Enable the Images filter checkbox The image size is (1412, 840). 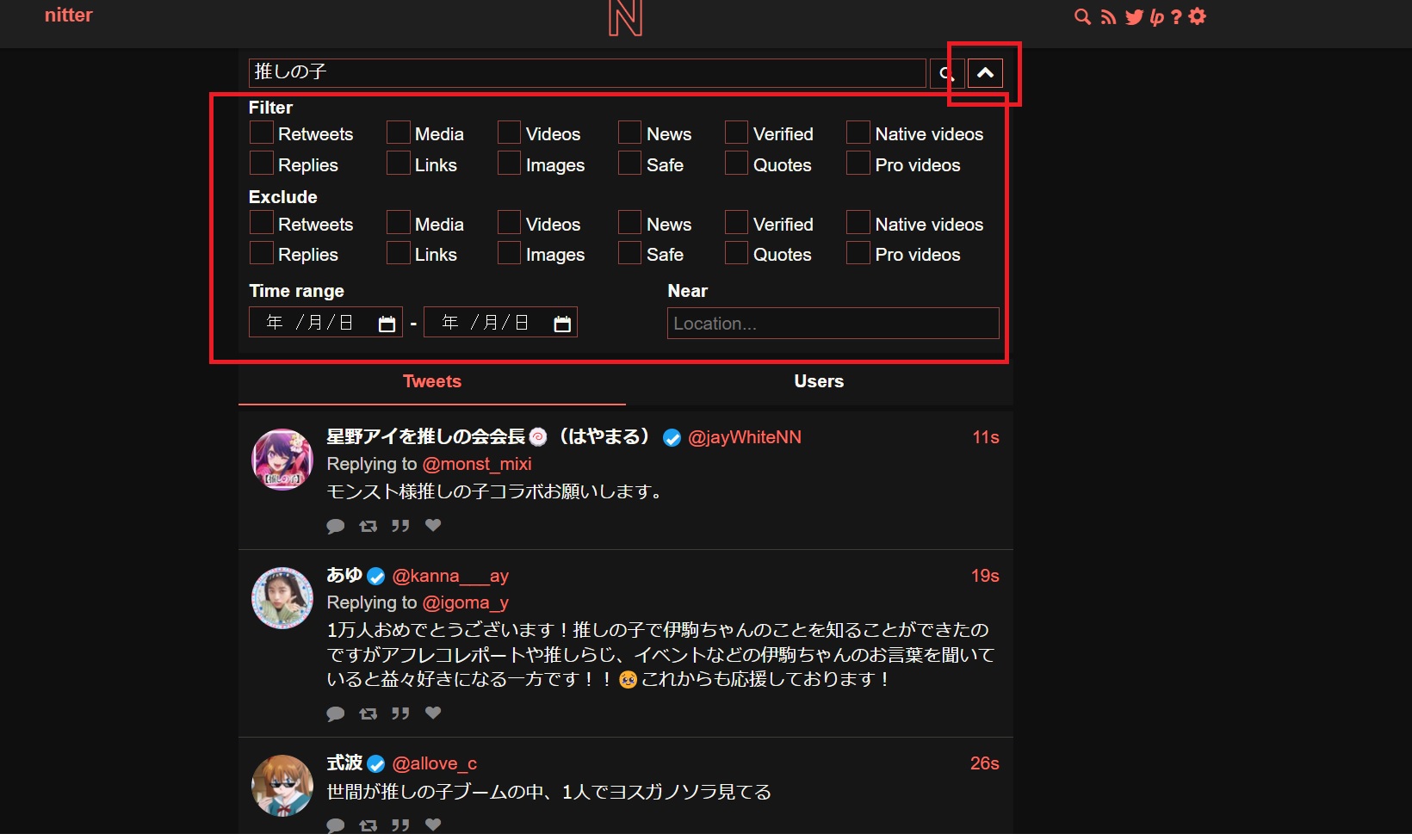509,163
